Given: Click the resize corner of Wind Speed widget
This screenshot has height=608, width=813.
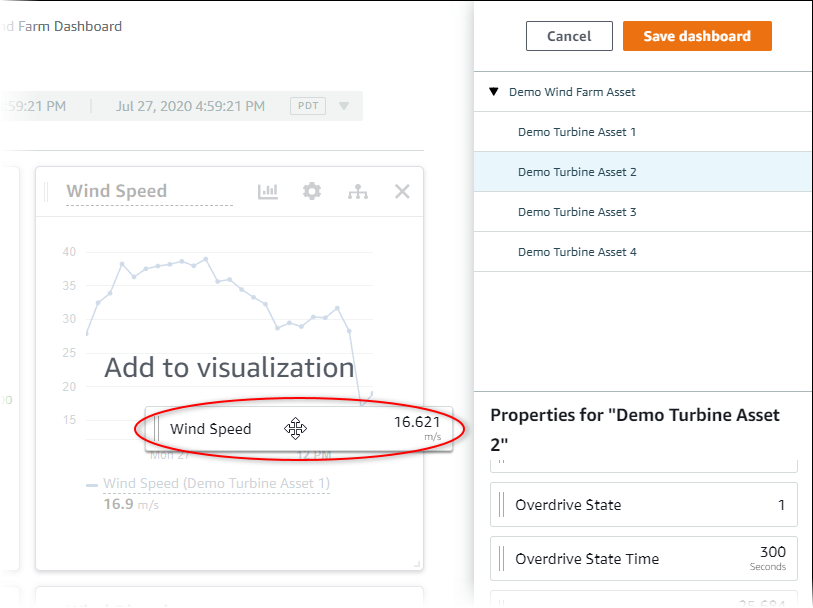Looking at the screenshot, I should (417, 564).
